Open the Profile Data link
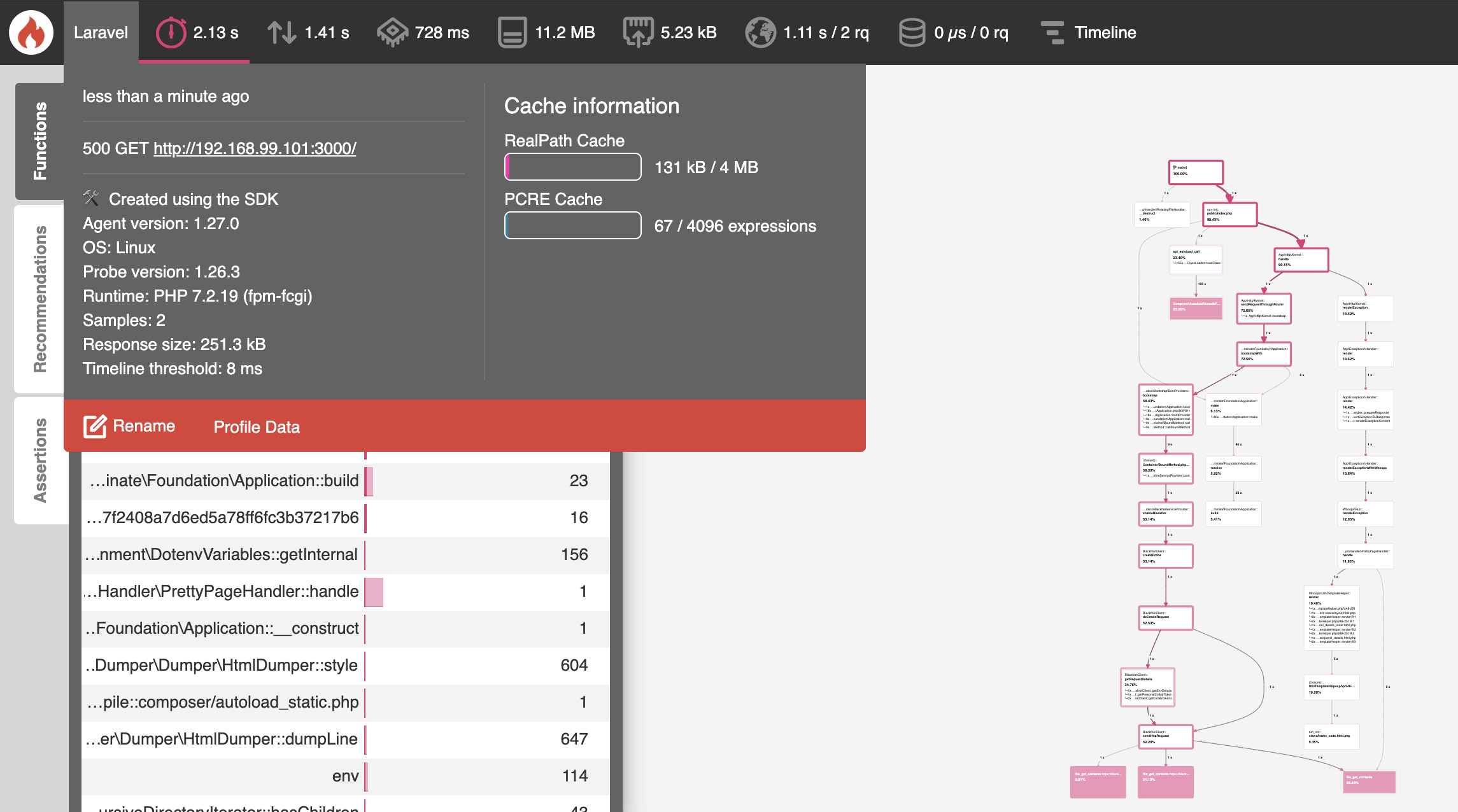 click(257, 427)
